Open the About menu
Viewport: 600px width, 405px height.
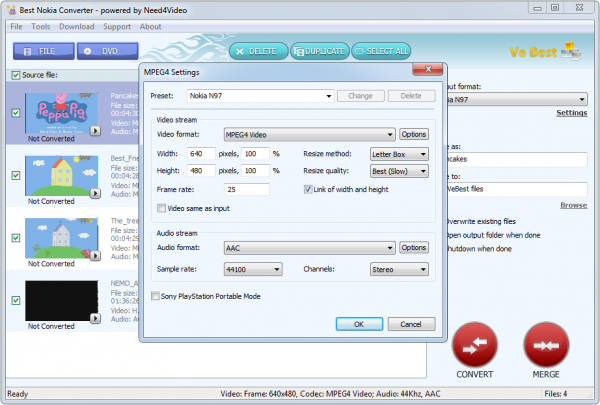click(150, 27)
